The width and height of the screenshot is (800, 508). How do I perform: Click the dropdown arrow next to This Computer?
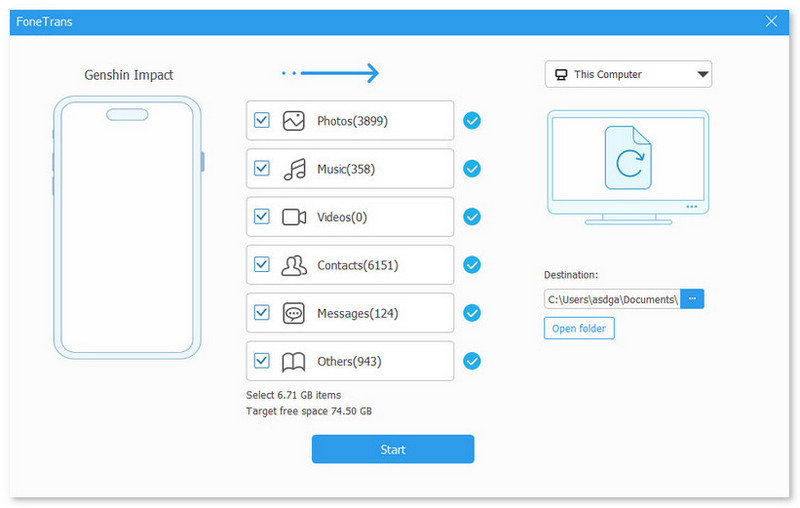[702, 74]
